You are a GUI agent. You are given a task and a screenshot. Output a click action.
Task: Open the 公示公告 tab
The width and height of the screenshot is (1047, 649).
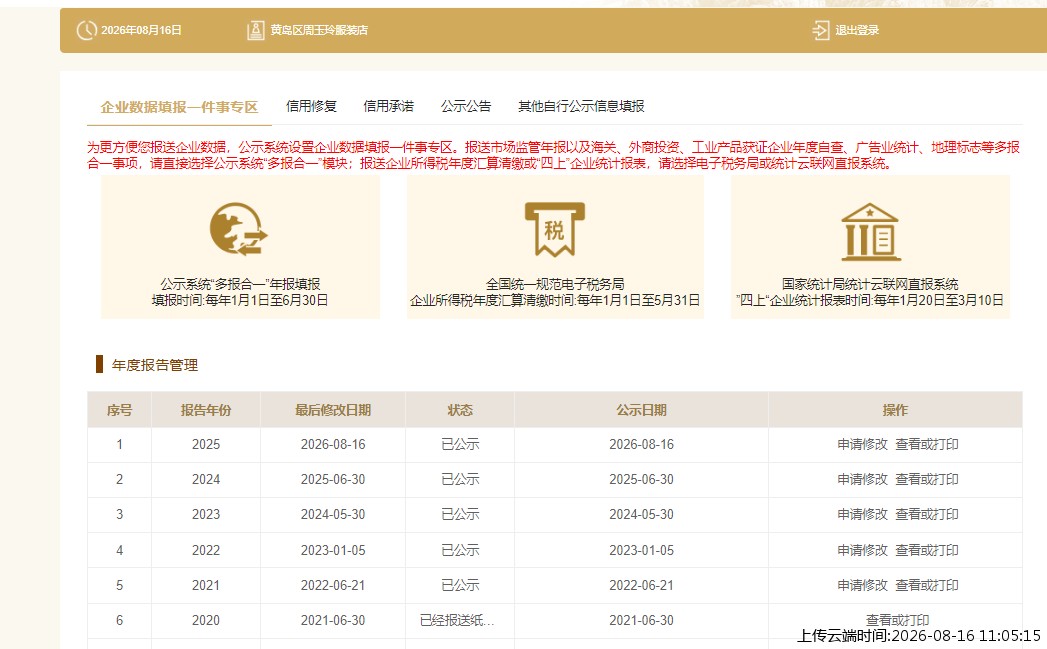[x=466, y=106]
